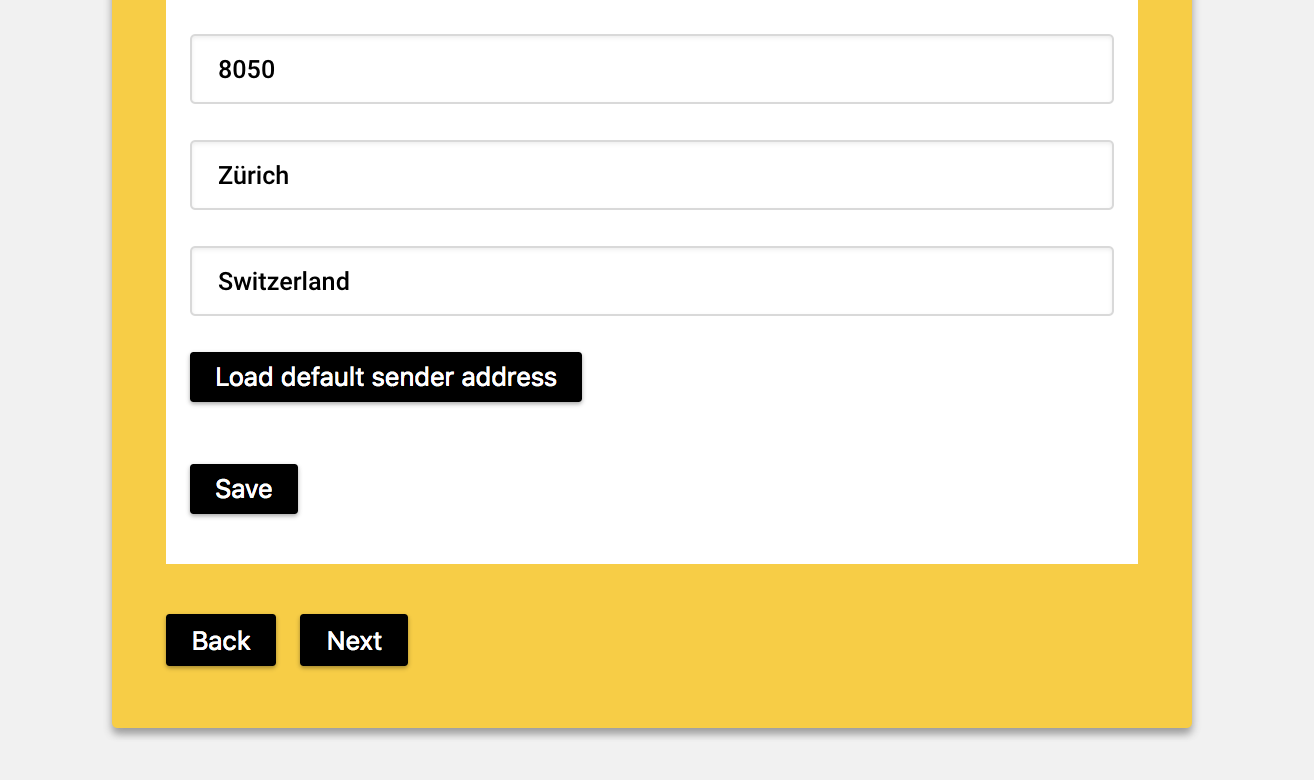Return to previous page via Back
The width and height of the screenshot is (1314, 780).
pyautogui.click(x=220, y=640)
